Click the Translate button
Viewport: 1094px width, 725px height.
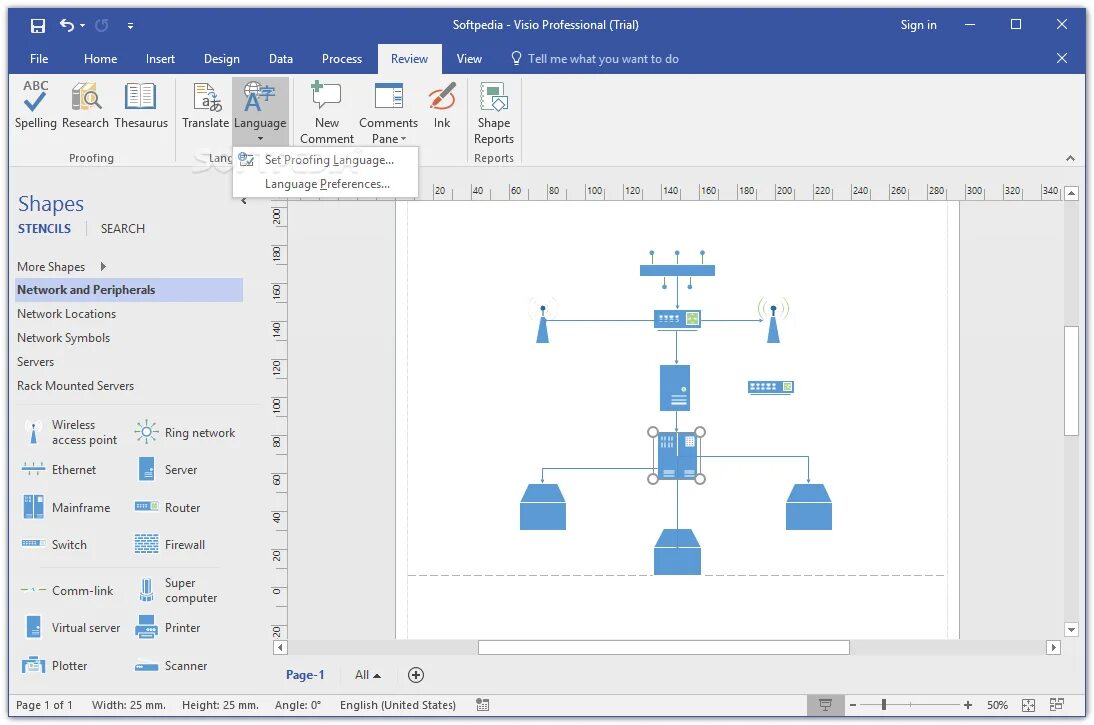click(x=205, y=105)
